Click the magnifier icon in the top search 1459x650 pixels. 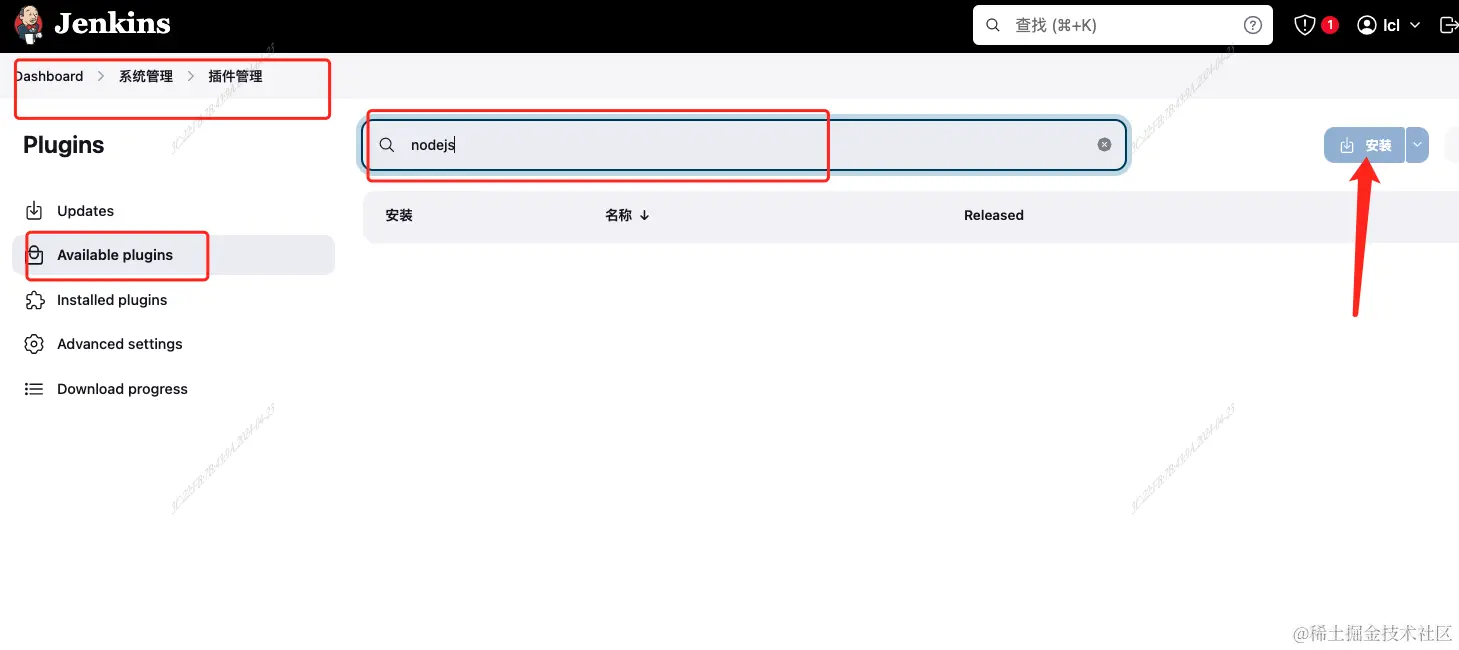(x=993, y=25)
